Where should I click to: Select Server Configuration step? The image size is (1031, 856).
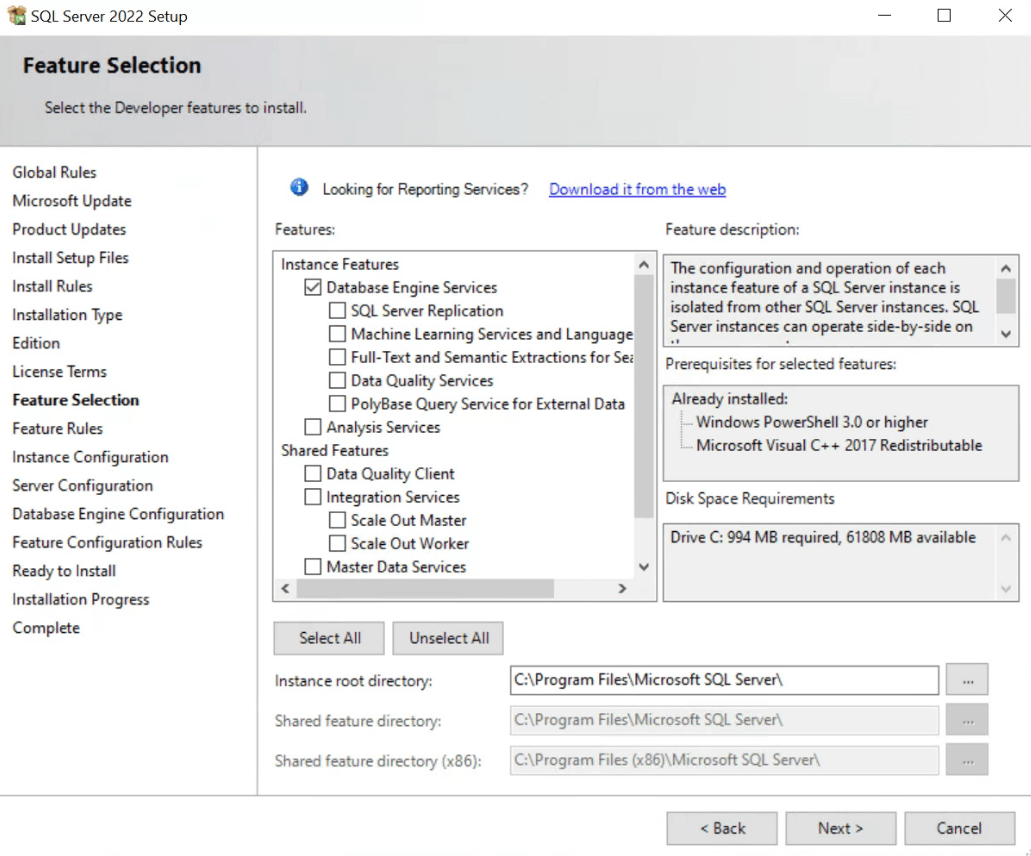click(83, 485)
